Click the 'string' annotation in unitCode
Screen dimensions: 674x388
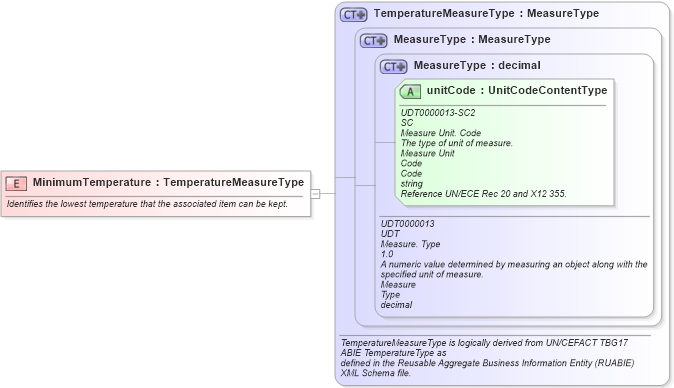(411, 184)
